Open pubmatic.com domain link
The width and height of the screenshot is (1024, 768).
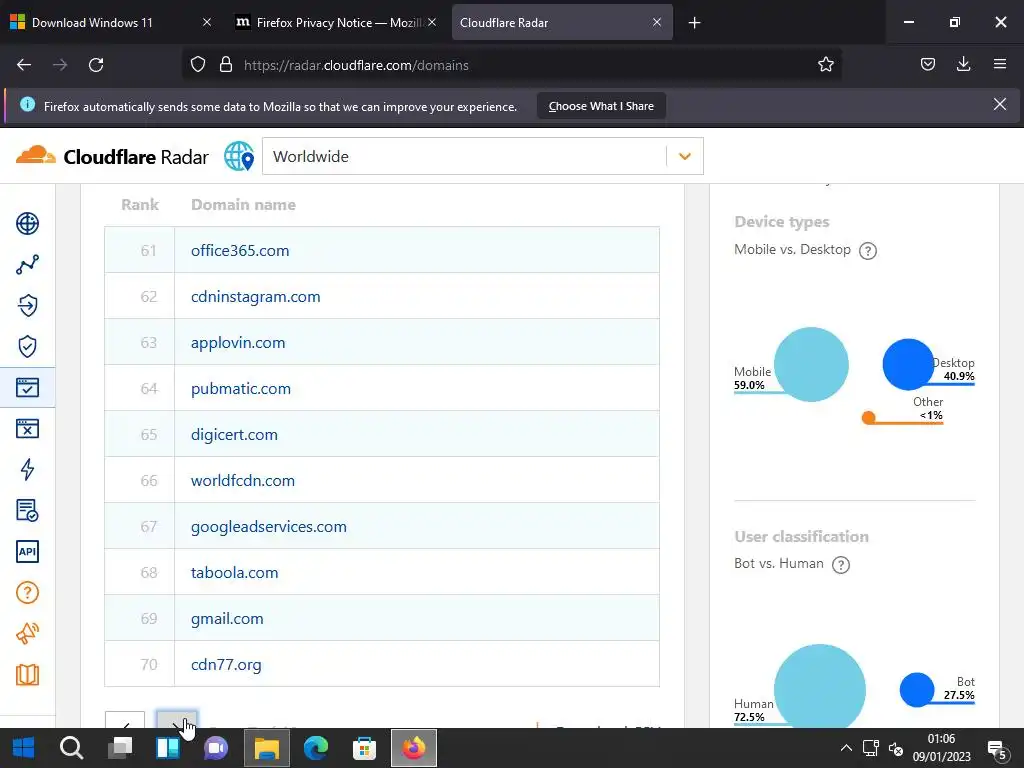coord(240,389)
